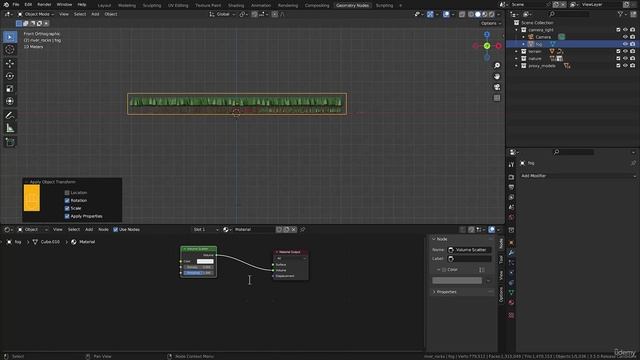Click the pan view hand icon

click(x=497, y=76)
